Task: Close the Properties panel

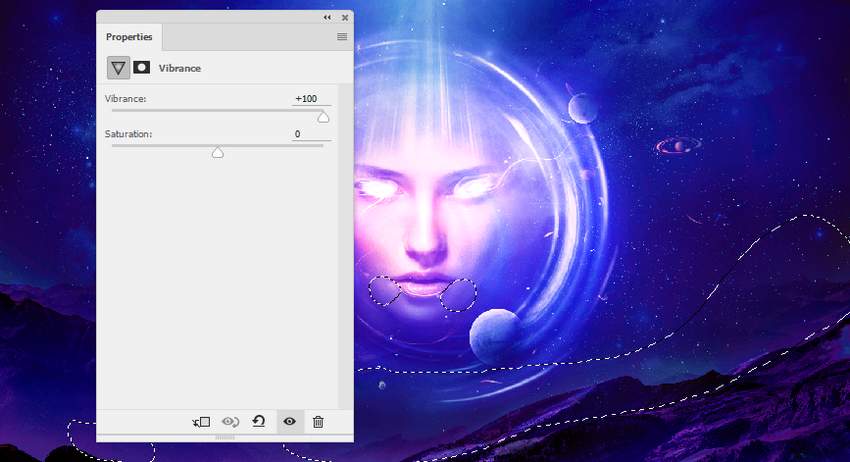Action: (x=345, y=17)
